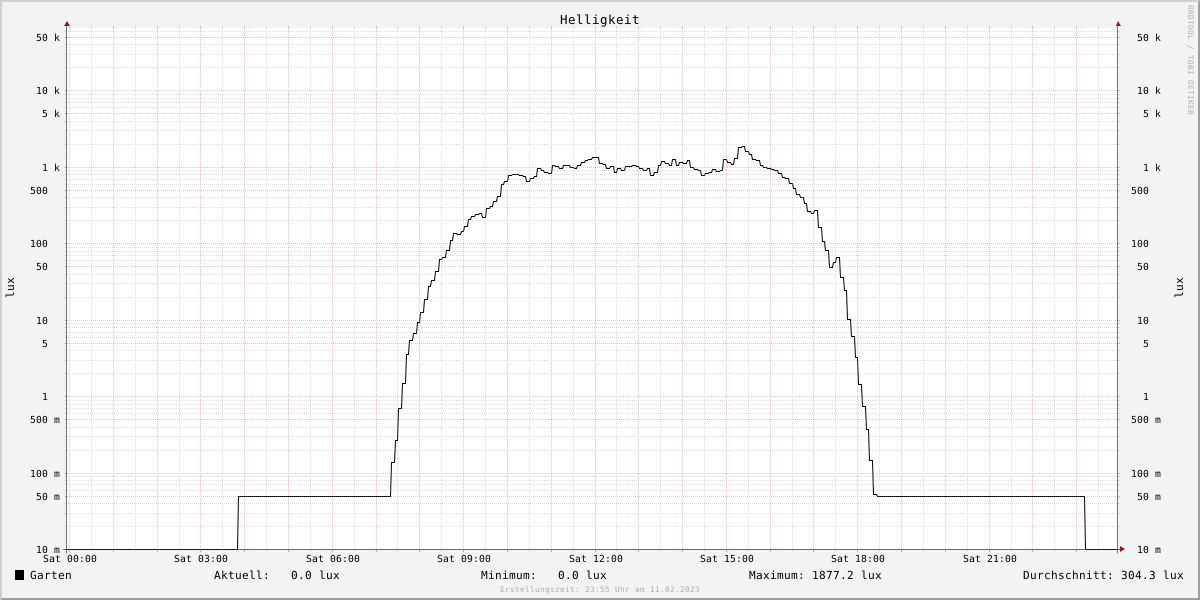Click the x-axis label "Sat 06:00"

333,559
